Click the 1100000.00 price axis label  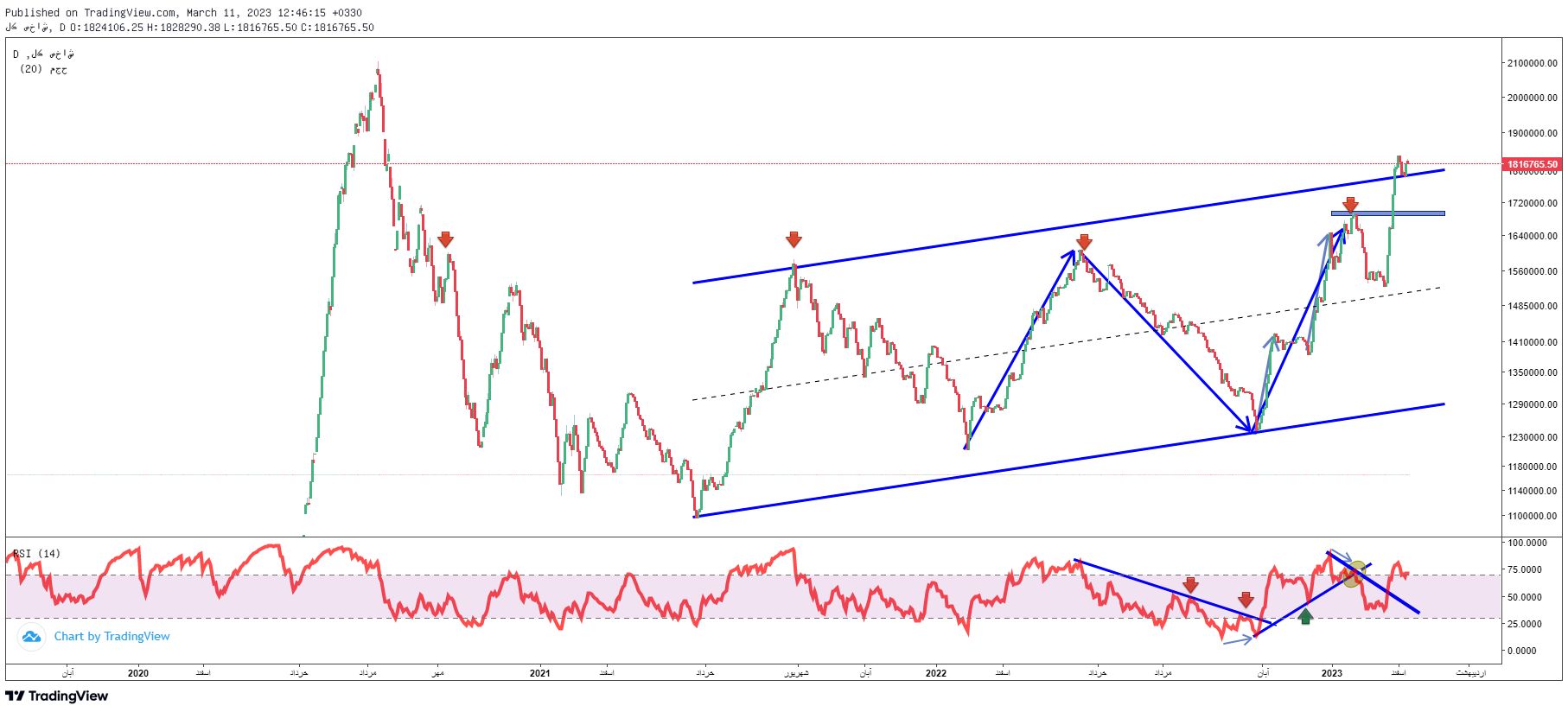[1532, 517]
